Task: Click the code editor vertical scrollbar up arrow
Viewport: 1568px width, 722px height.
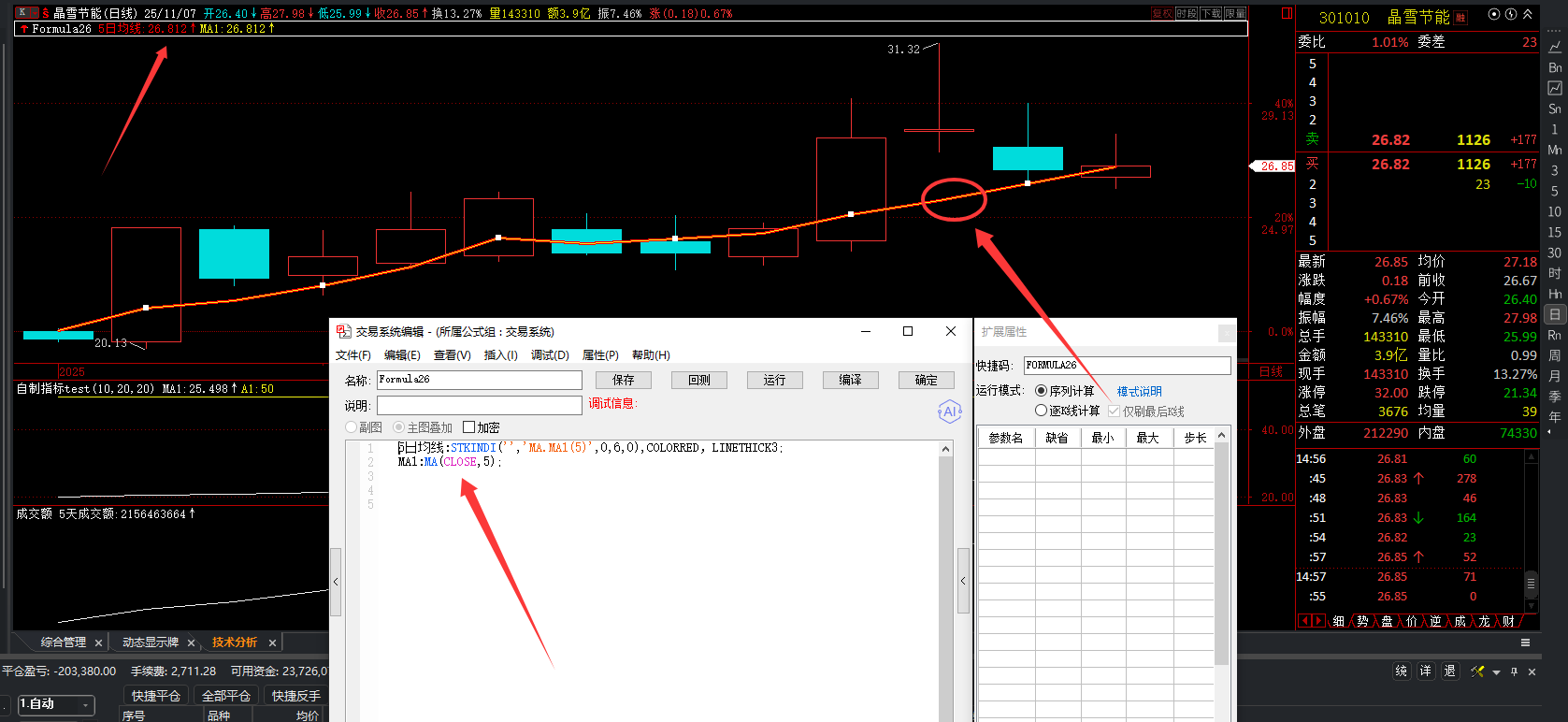Action: [x=946, y=449]
